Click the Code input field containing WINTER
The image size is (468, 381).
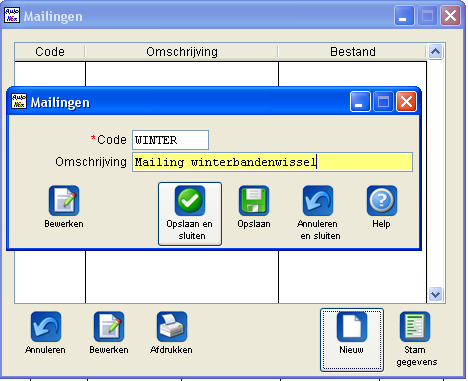tap(170, 140)
